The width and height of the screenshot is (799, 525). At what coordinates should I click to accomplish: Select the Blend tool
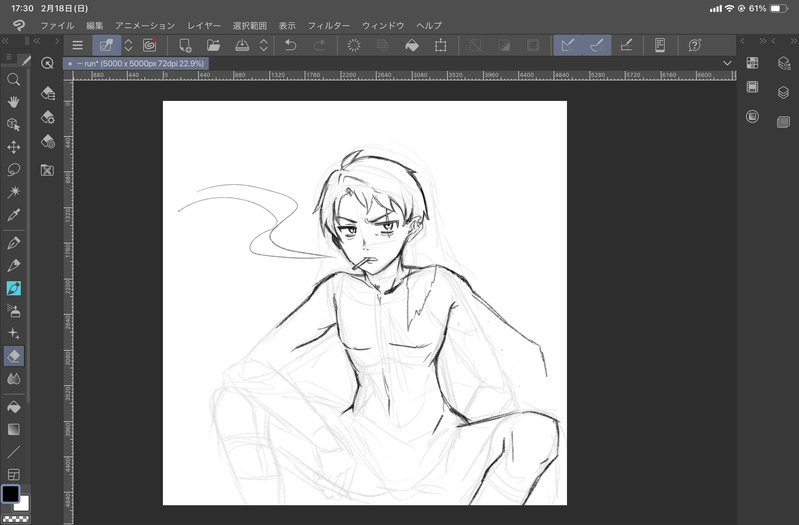click(x=14, y=379)
